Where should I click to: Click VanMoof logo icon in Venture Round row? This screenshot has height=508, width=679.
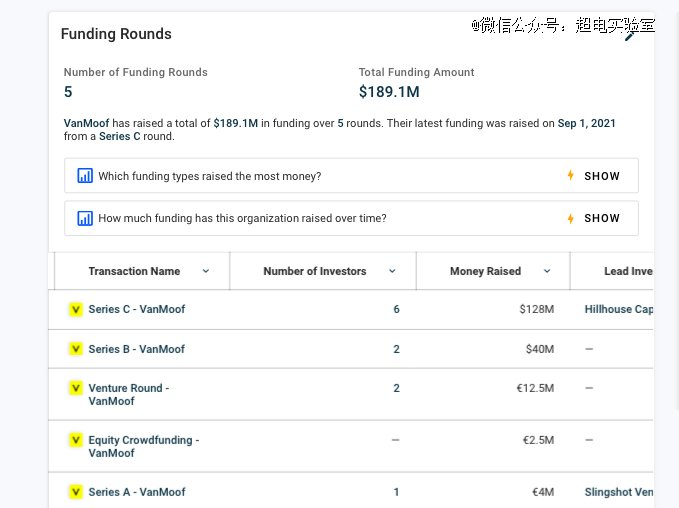tap(76, 388)
